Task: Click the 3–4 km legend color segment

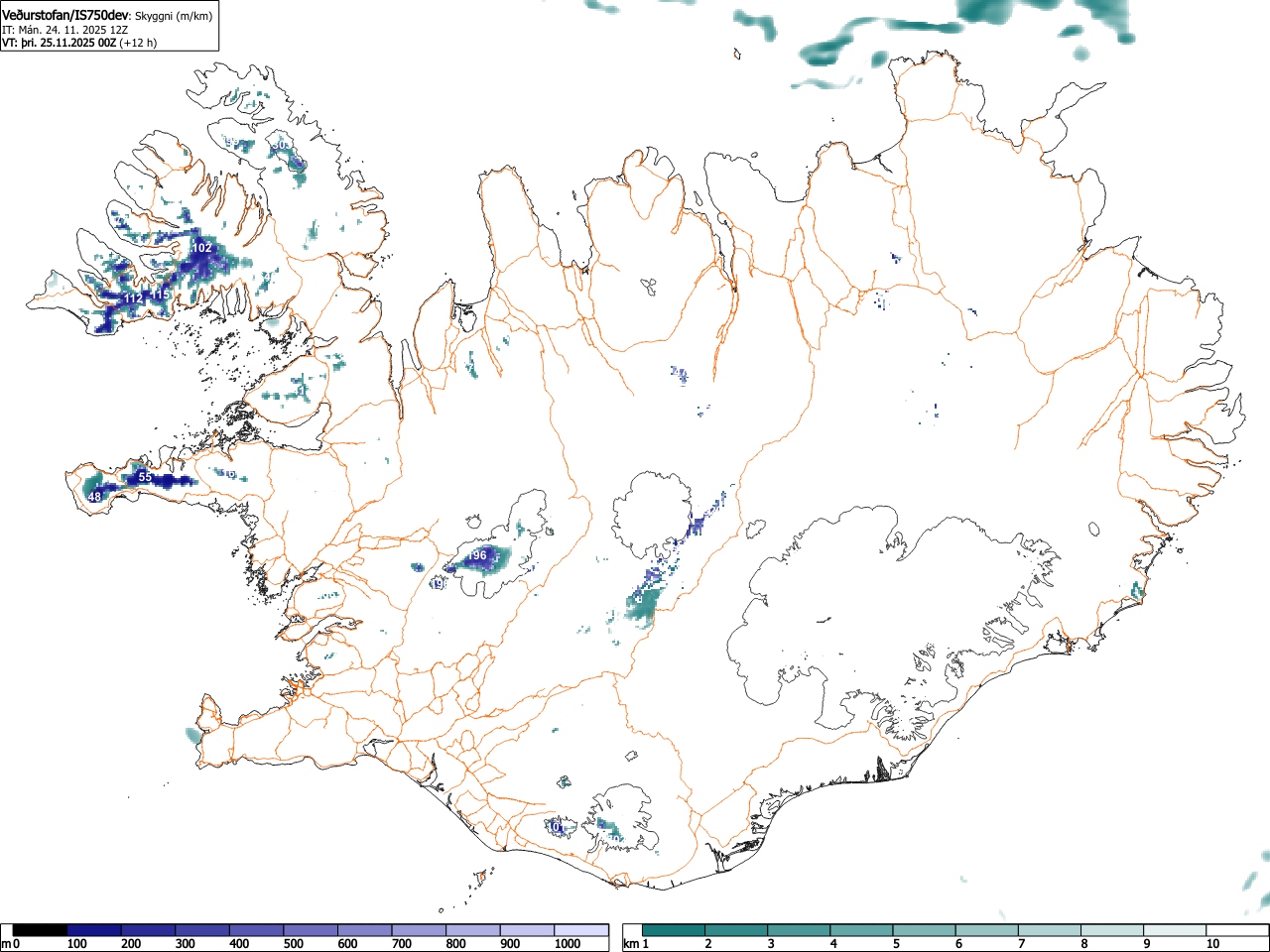Action: (x=800, y=930)
